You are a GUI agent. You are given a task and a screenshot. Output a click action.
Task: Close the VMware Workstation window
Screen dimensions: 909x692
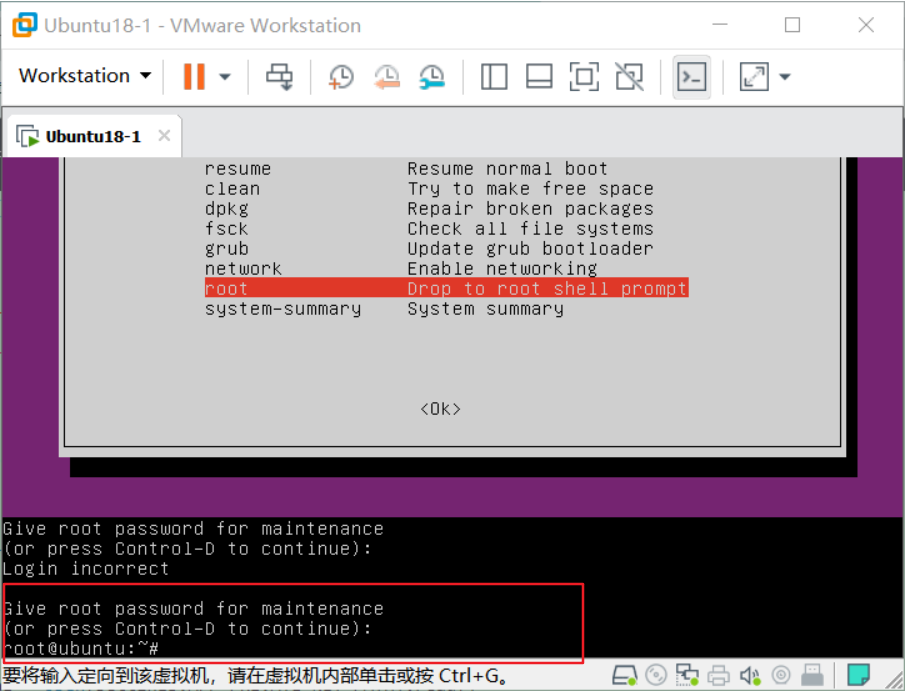point(866,25)
